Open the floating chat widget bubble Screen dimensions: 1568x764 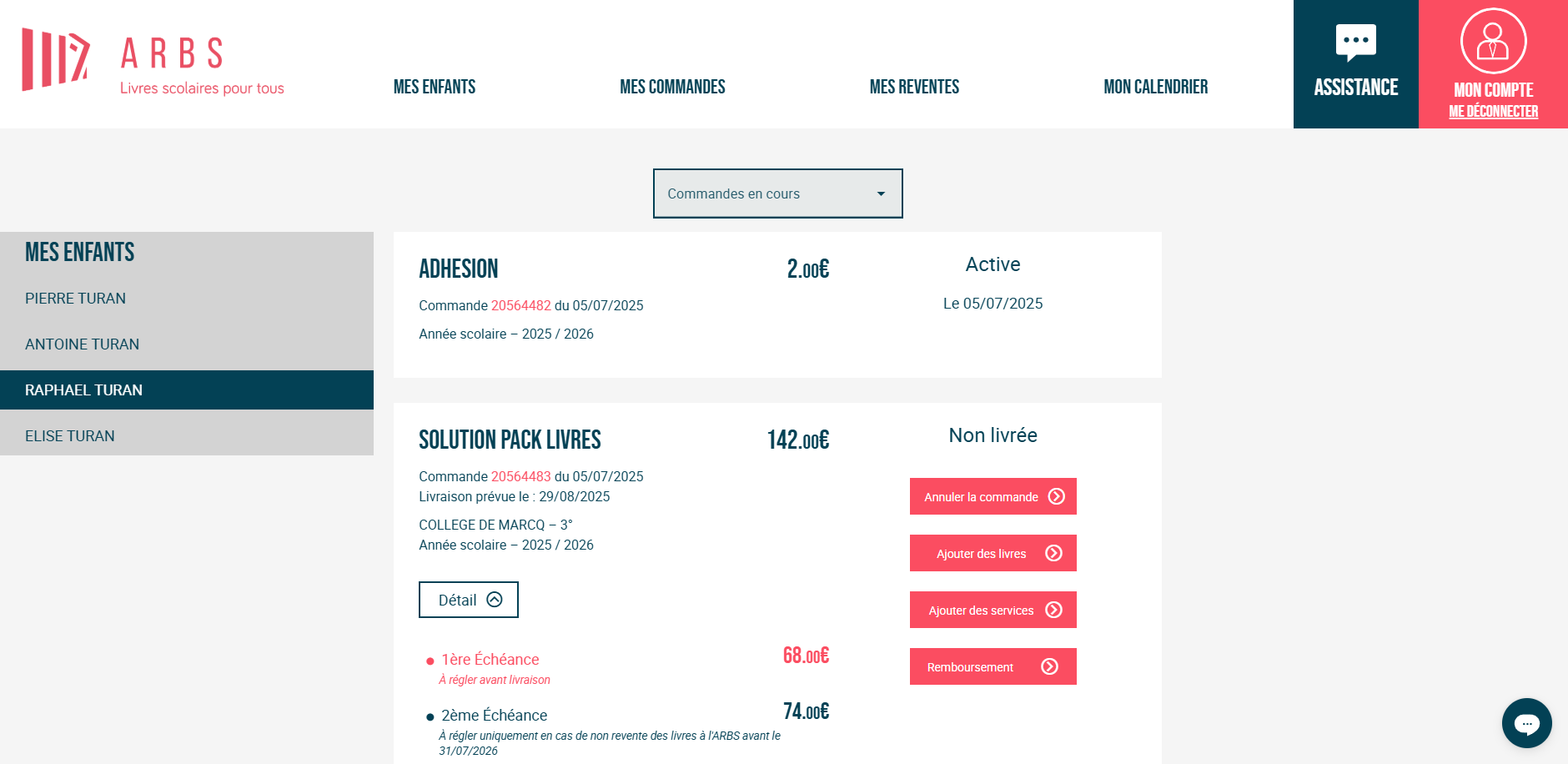point(1526,723)
